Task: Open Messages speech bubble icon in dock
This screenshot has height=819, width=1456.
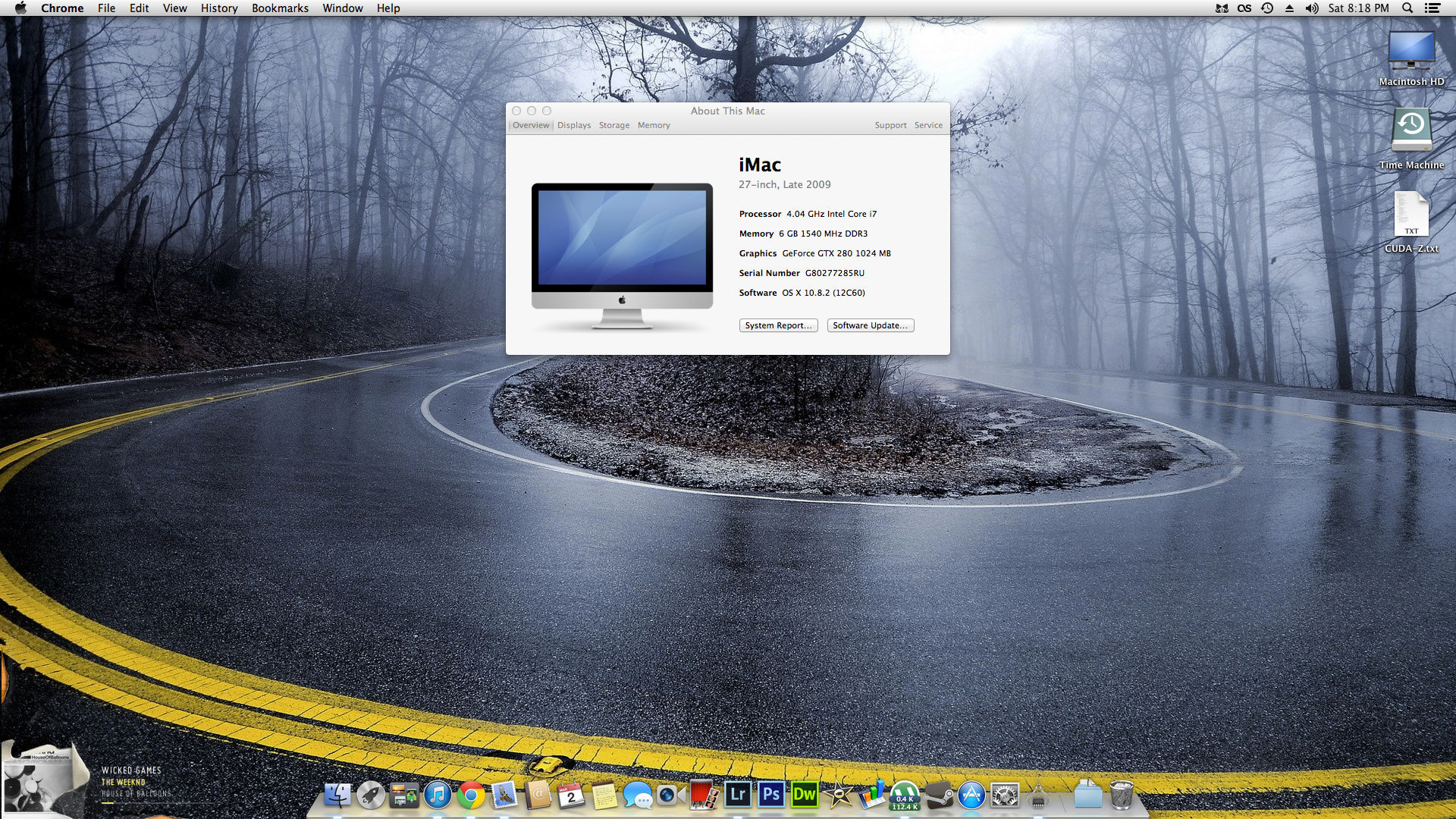Action: pyautogui.click(x=638, y=795)
